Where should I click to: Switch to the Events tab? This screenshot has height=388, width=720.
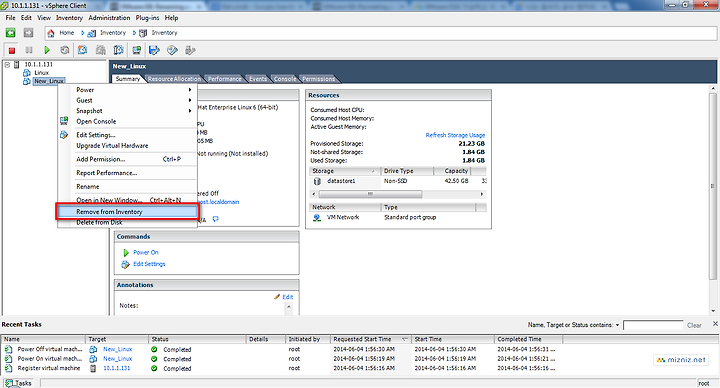coord(258,79)
